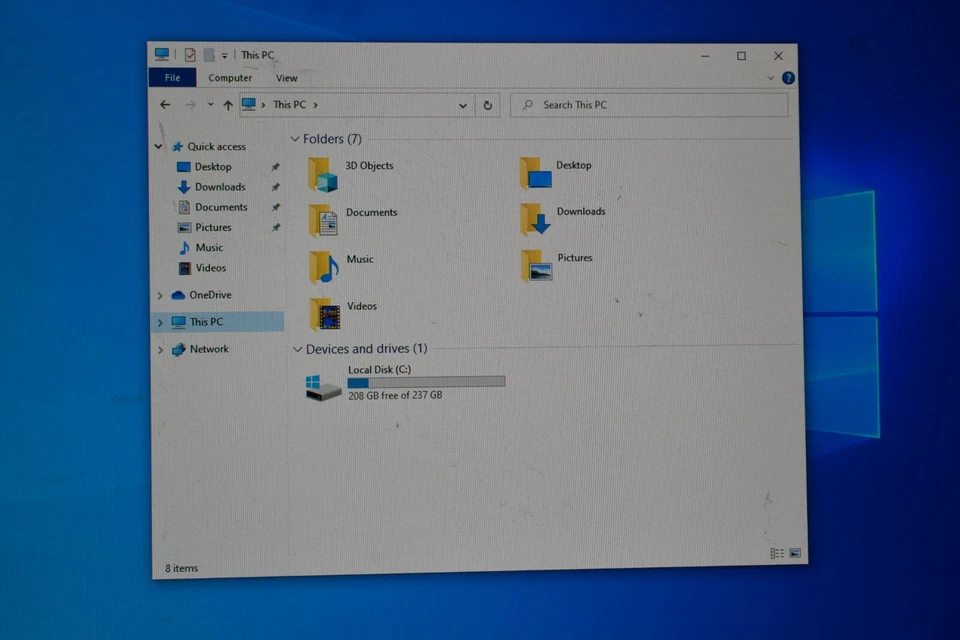This screenshot has width=960, height=640.
Task: Open the Computer ribbon tab
Action: click(x=230, y=78)
